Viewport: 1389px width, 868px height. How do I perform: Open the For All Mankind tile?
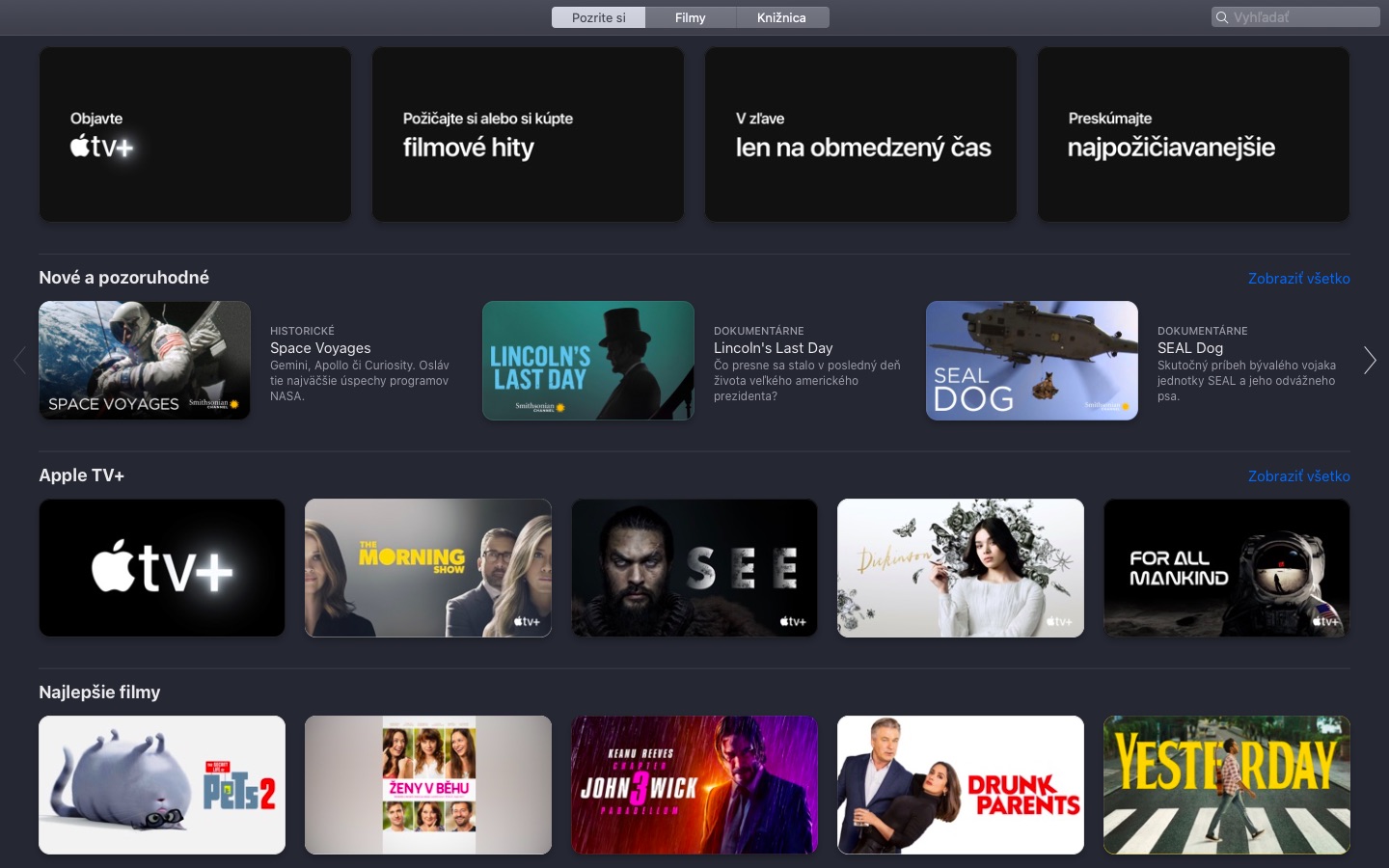(1227, 568)
